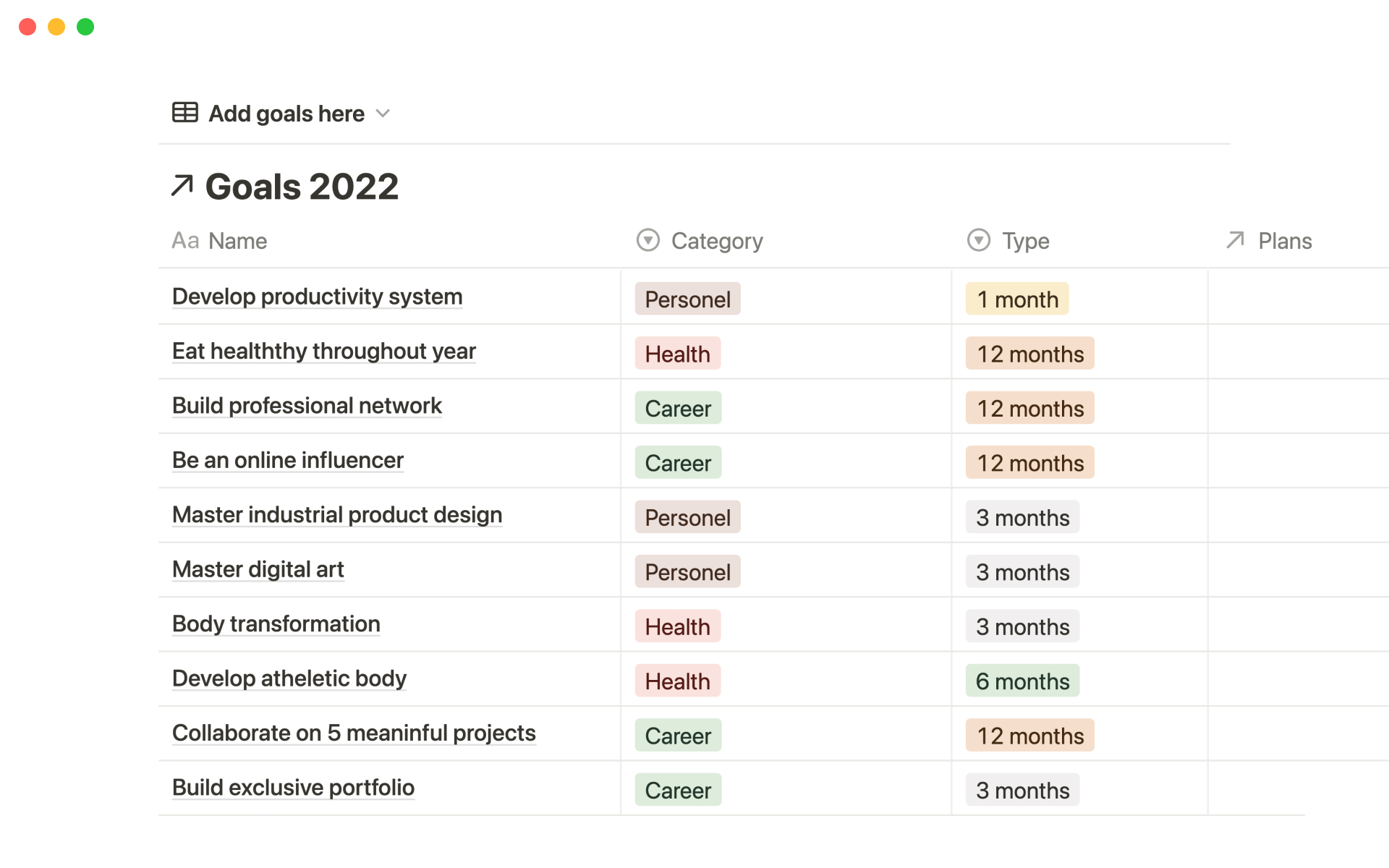Screen dimensions: 1389x868
Task: Open the Goals 2022 linked database title
Action: (302, 187)
